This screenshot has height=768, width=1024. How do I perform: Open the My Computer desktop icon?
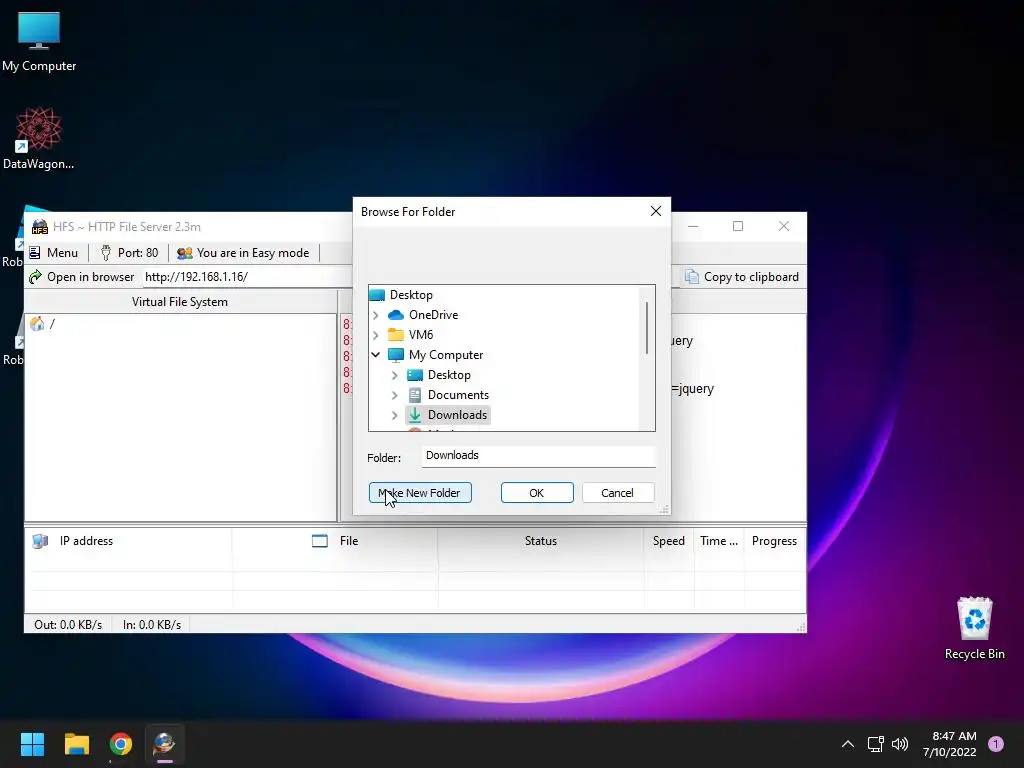39,41
